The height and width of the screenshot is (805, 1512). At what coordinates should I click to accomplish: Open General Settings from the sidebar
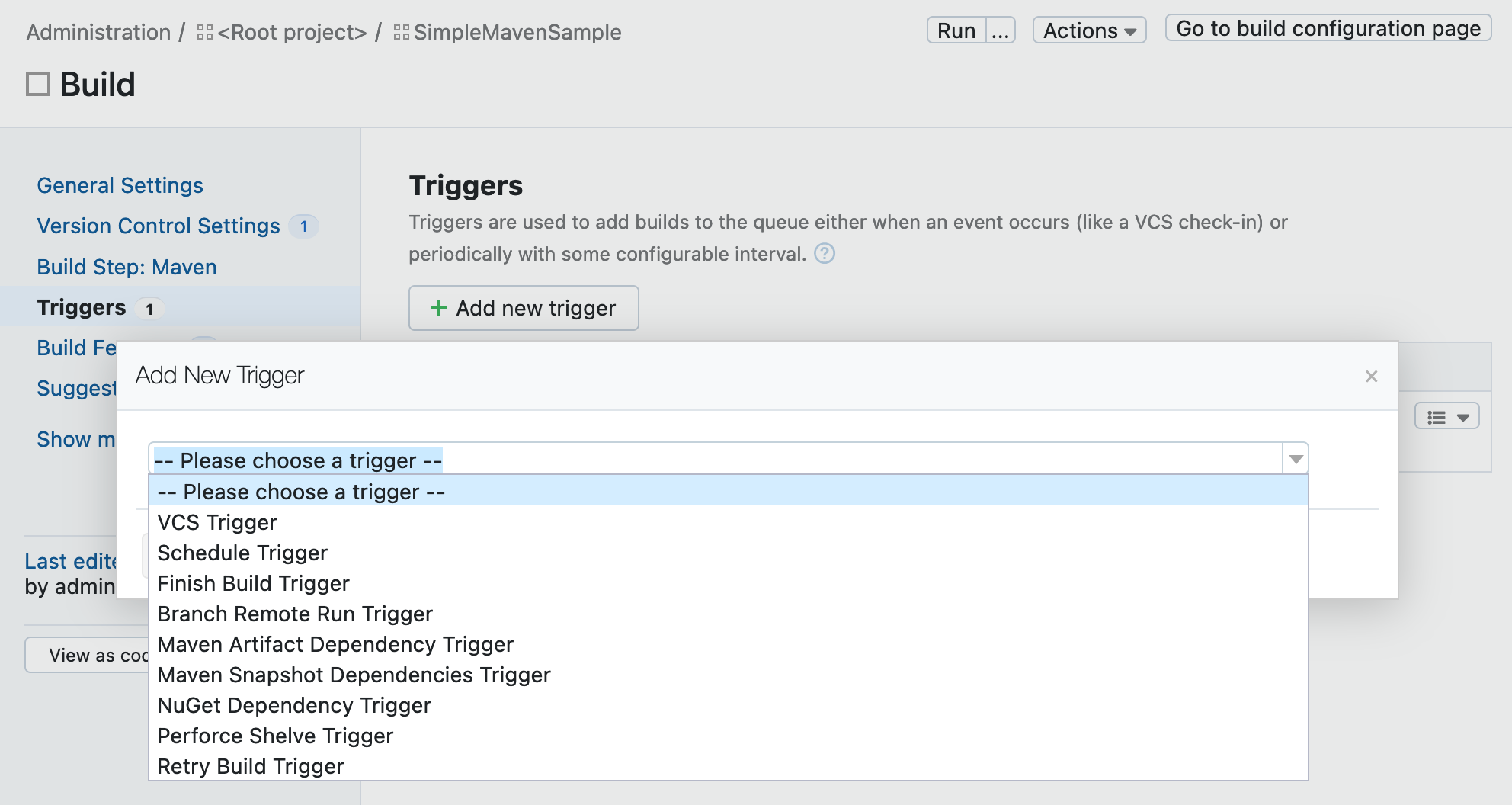[x=119, y=185]
